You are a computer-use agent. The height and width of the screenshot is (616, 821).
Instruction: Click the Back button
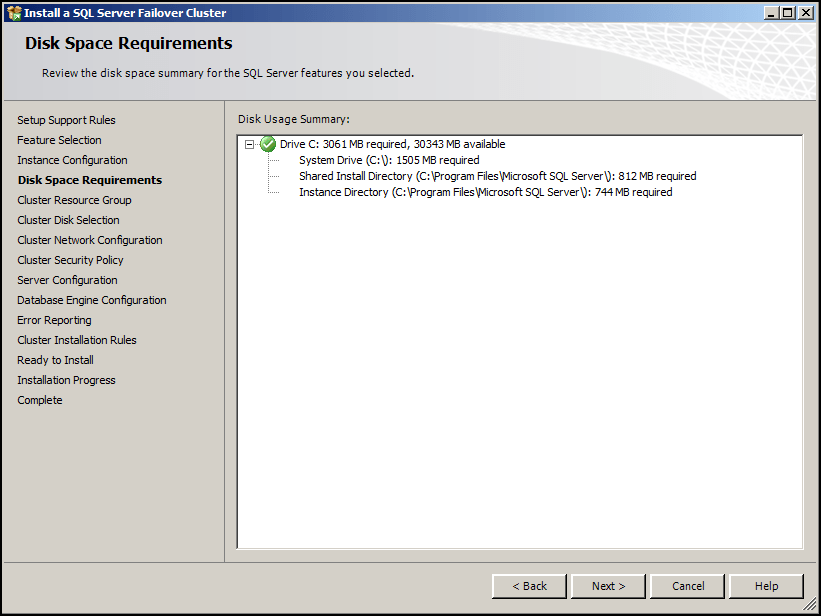529,586
